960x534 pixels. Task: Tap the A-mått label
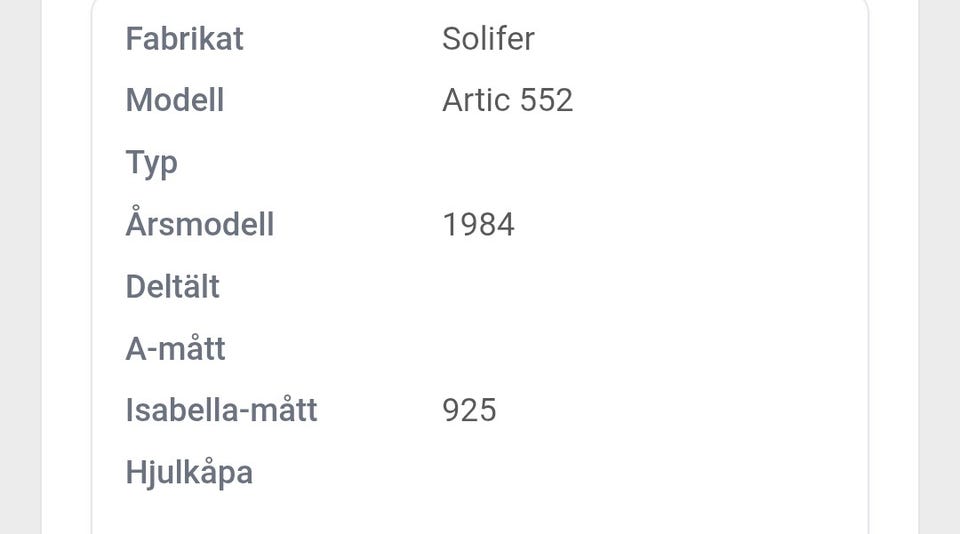pyautogui.click(x=176, y=349)
